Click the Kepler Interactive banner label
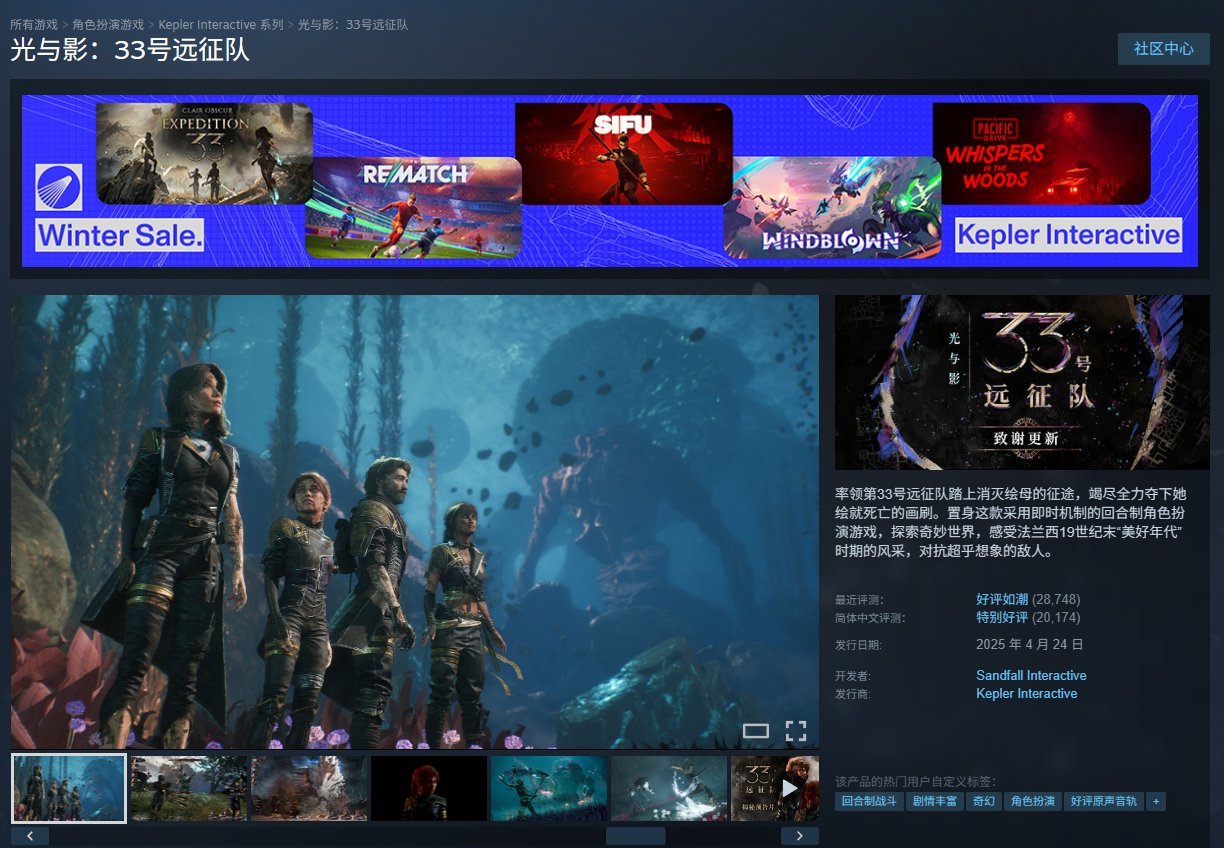This screenshot has width=1224, height=848. (x=1068, y=235)
